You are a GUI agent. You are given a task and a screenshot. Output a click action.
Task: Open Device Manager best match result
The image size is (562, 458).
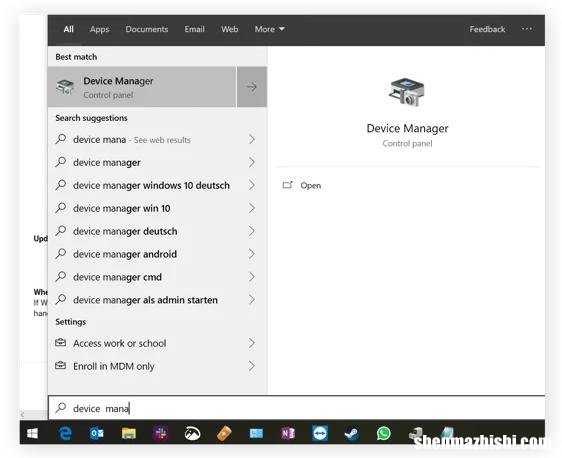142,87
